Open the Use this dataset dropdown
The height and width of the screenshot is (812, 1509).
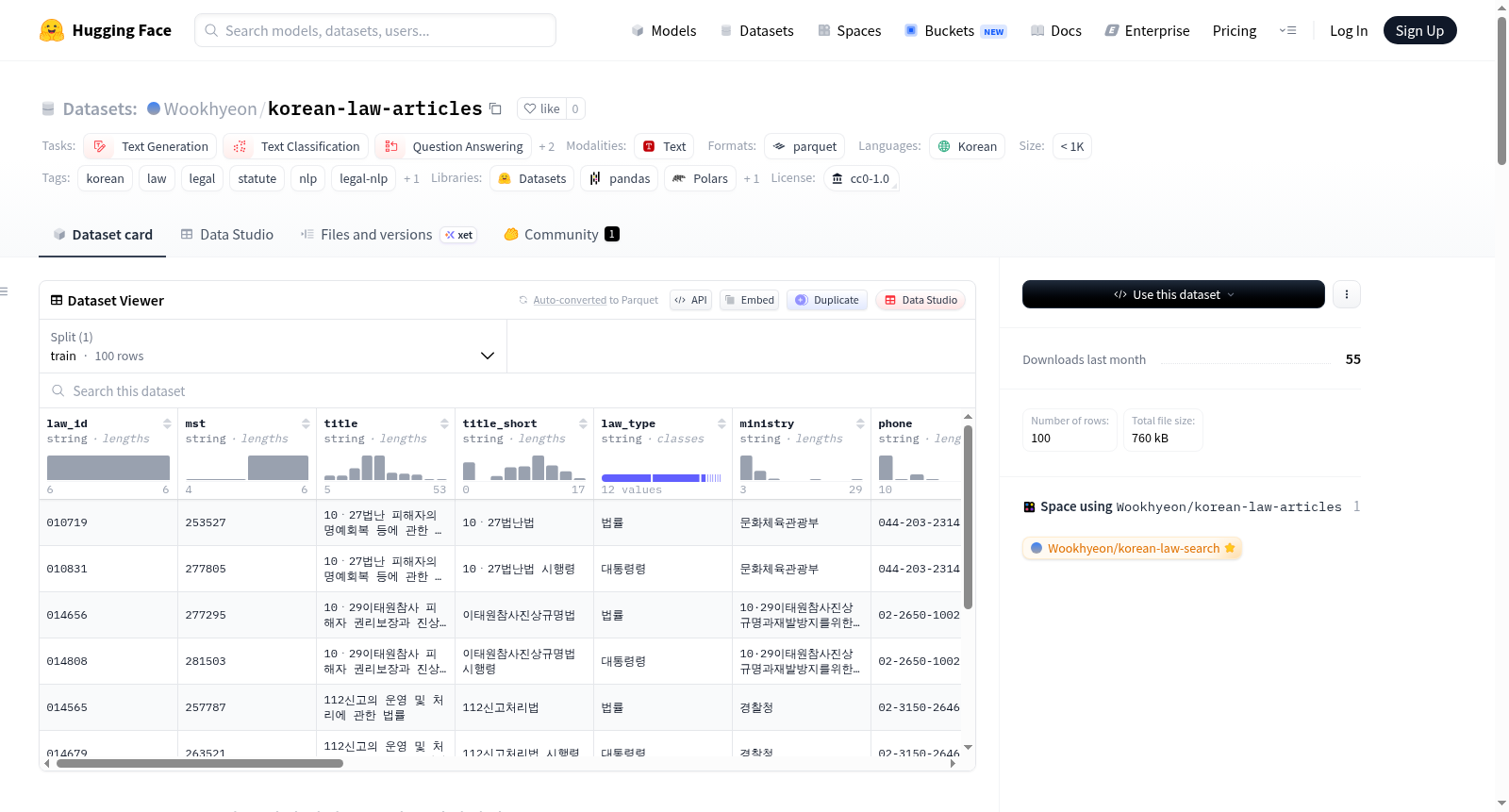point(1173,294)
